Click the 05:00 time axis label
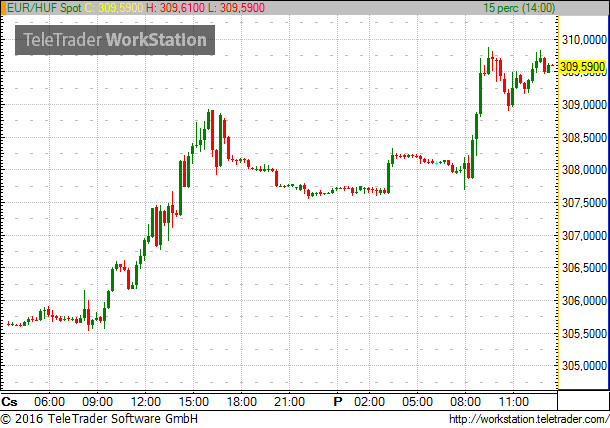 click(x=417, y=401)
